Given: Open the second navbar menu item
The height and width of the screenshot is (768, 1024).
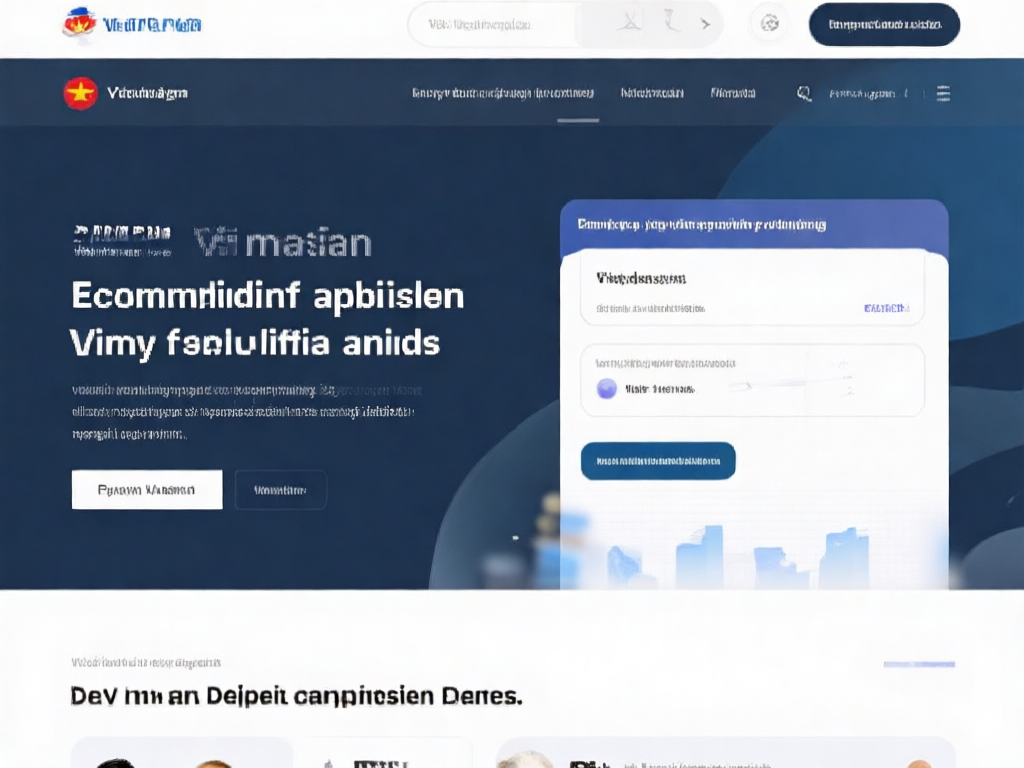Looking at the screenshot, I should click(652, 93).
